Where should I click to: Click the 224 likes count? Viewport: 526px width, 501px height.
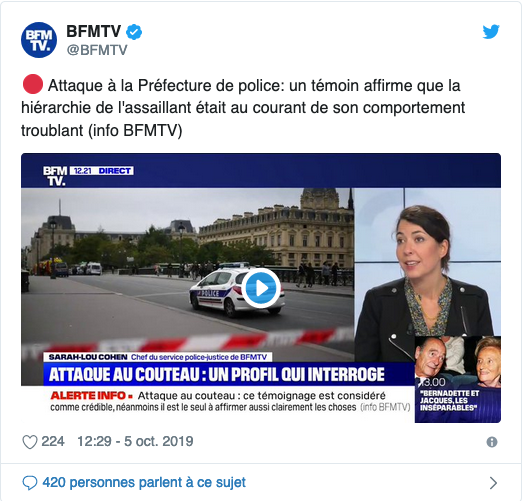53,441
